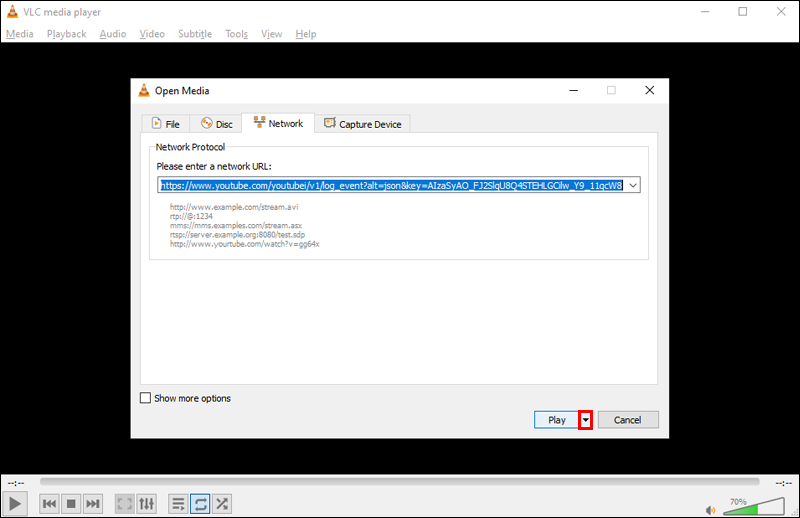The width and height of the screenshot is (800, 518).
Task: Adjust the volume slider at 70%
Action: click(x=754, y=506)
